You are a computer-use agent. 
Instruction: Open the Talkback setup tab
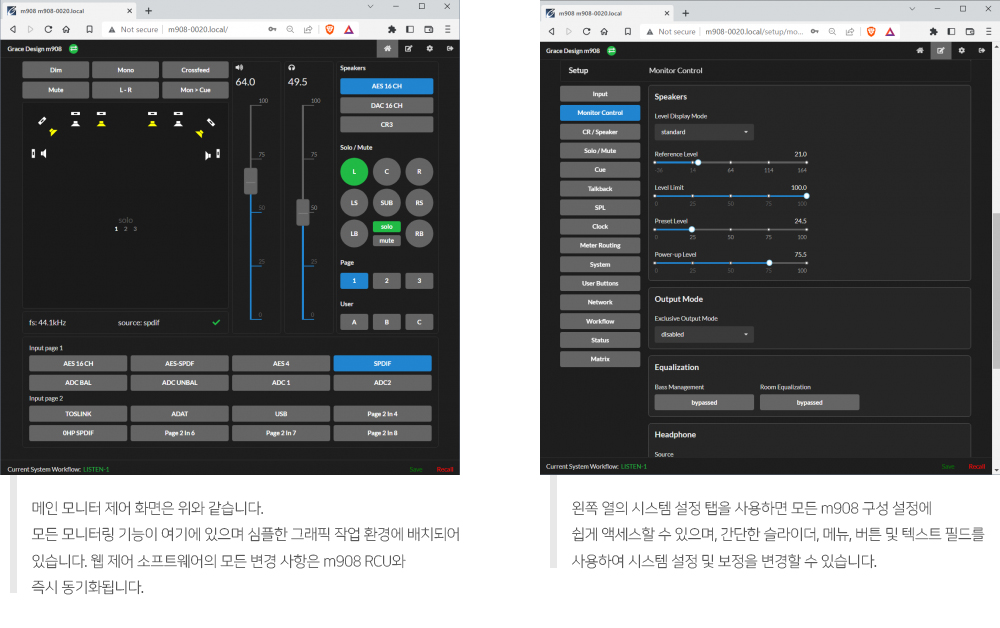tap(600, 189)
